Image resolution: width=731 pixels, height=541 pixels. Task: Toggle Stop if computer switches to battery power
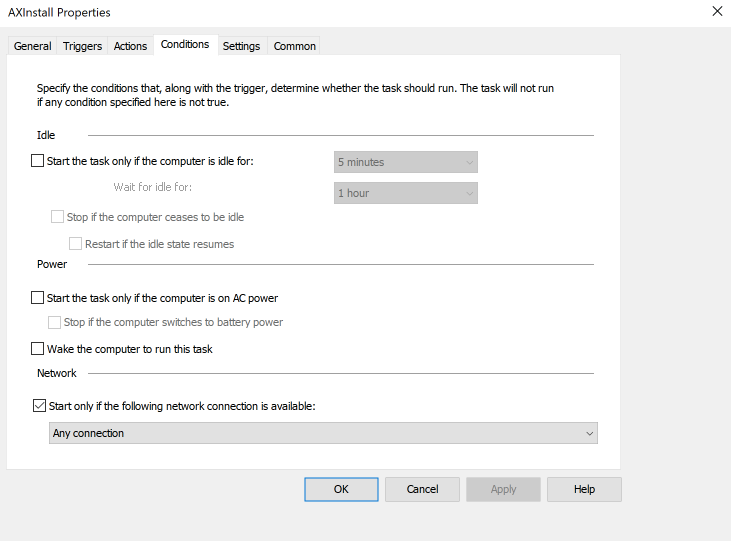tap(55, 322)
